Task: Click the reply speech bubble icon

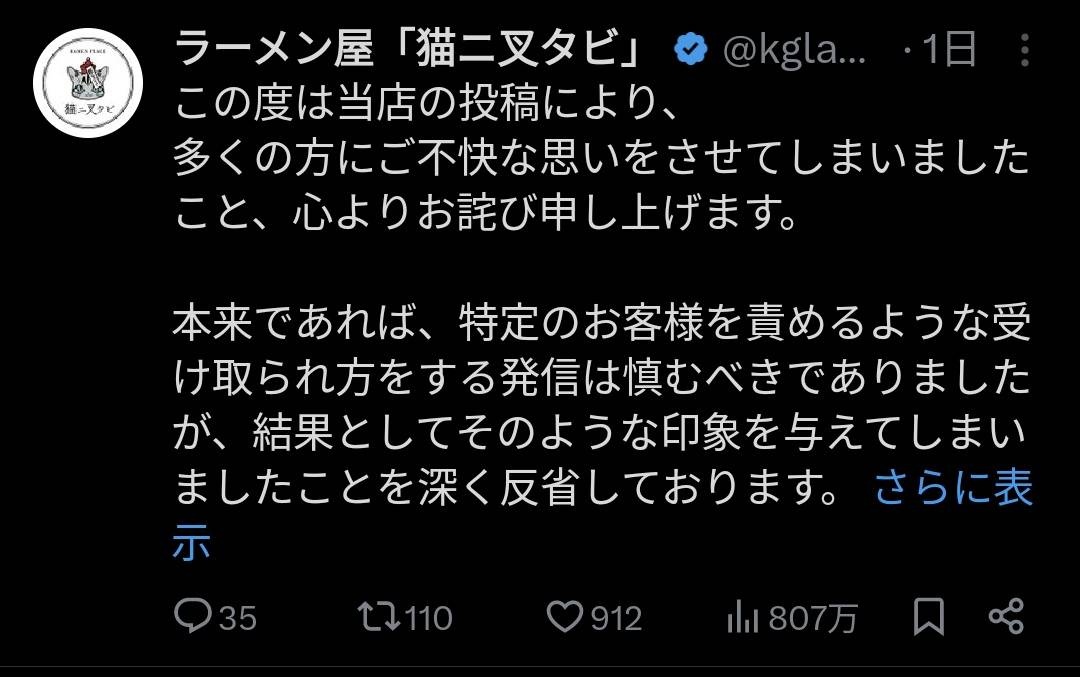Action: [191, 617]
